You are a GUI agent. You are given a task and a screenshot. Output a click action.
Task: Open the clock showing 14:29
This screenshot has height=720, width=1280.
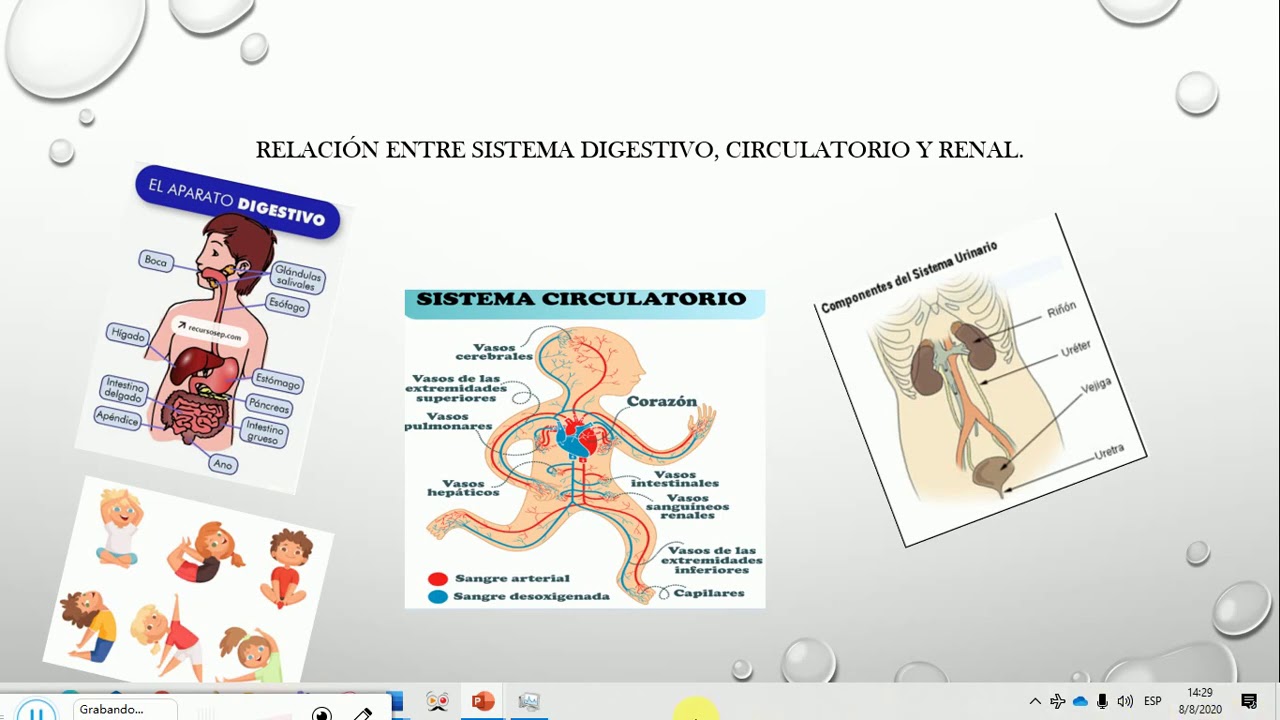click(1200, 701)
